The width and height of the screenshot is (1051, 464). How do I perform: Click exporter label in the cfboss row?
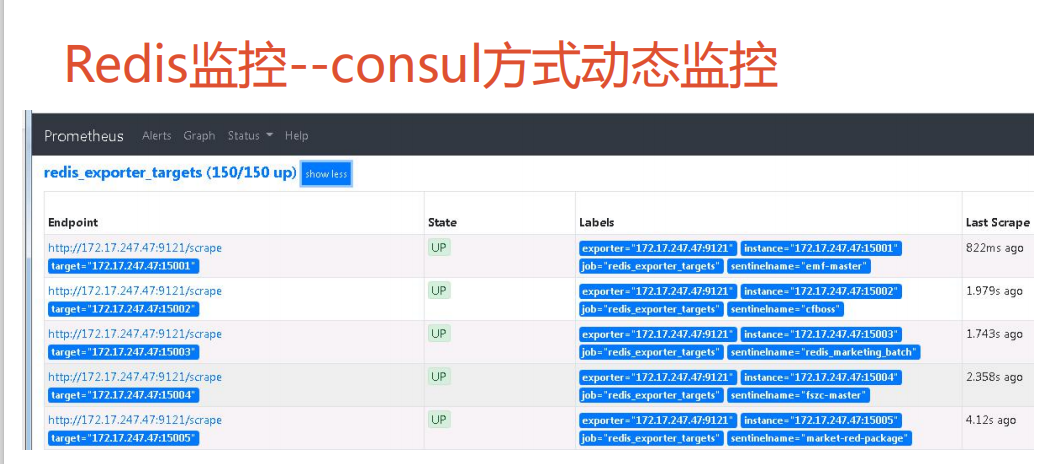(x=658, y=291)
